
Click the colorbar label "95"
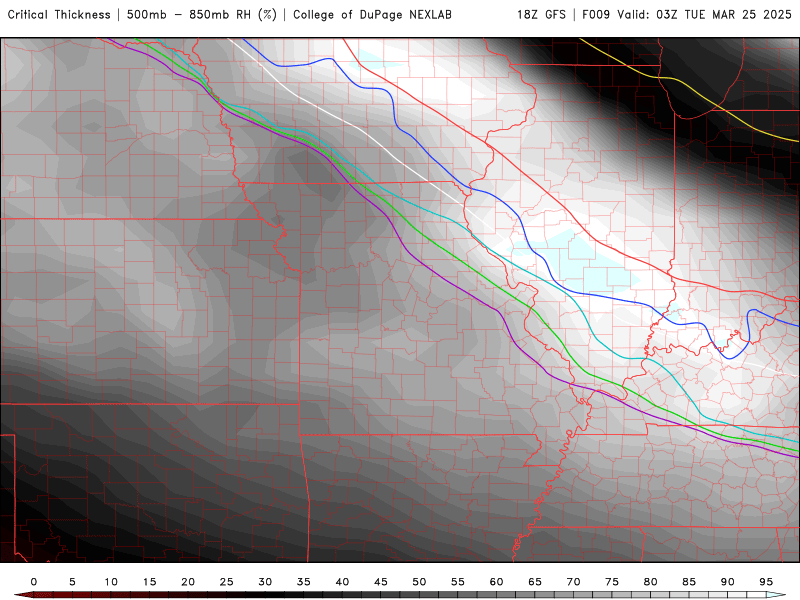766,582
